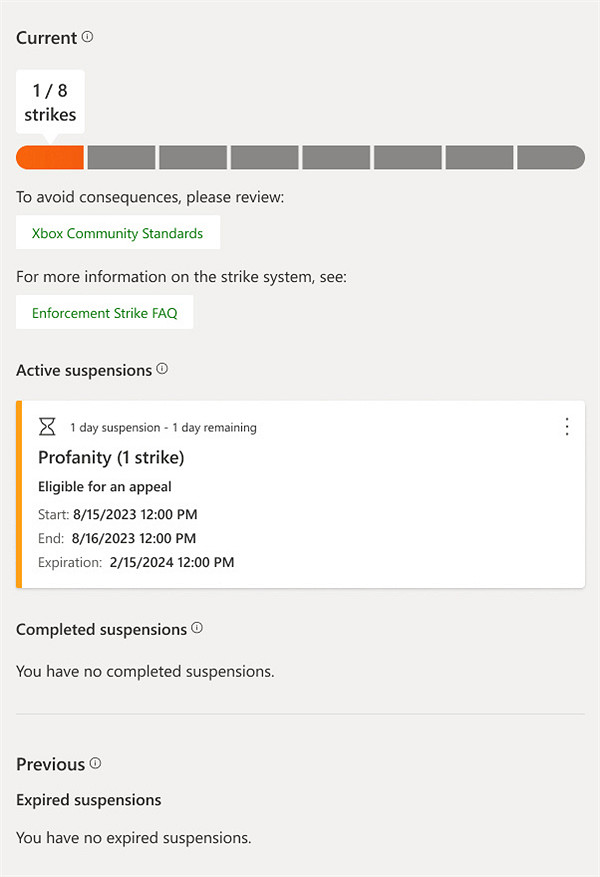Image resolution: width=600 pixels, height=877 pixels.
Task: Open the Enforcement Strike FAQ link
Action: tap(104, 312)
